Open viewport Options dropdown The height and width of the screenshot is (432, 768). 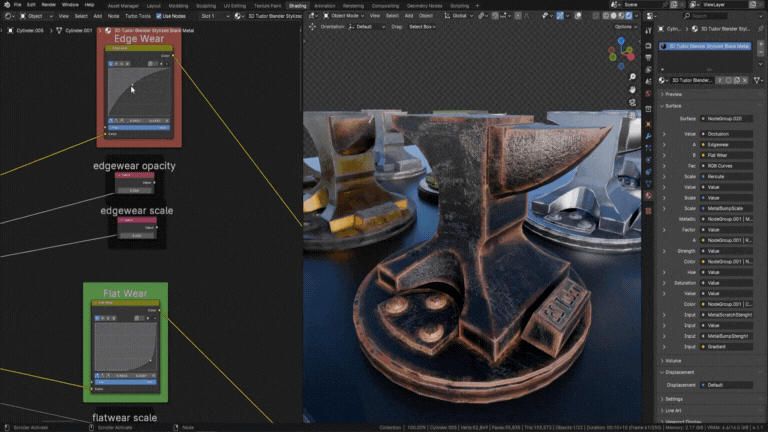coord(625,27)
